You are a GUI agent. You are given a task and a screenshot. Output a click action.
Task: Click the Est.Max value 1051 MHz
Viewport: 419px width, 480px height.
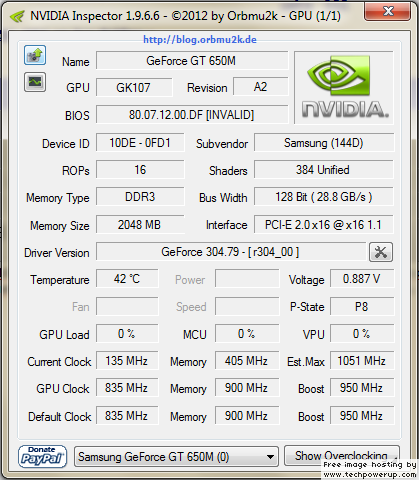click(362, 361)
